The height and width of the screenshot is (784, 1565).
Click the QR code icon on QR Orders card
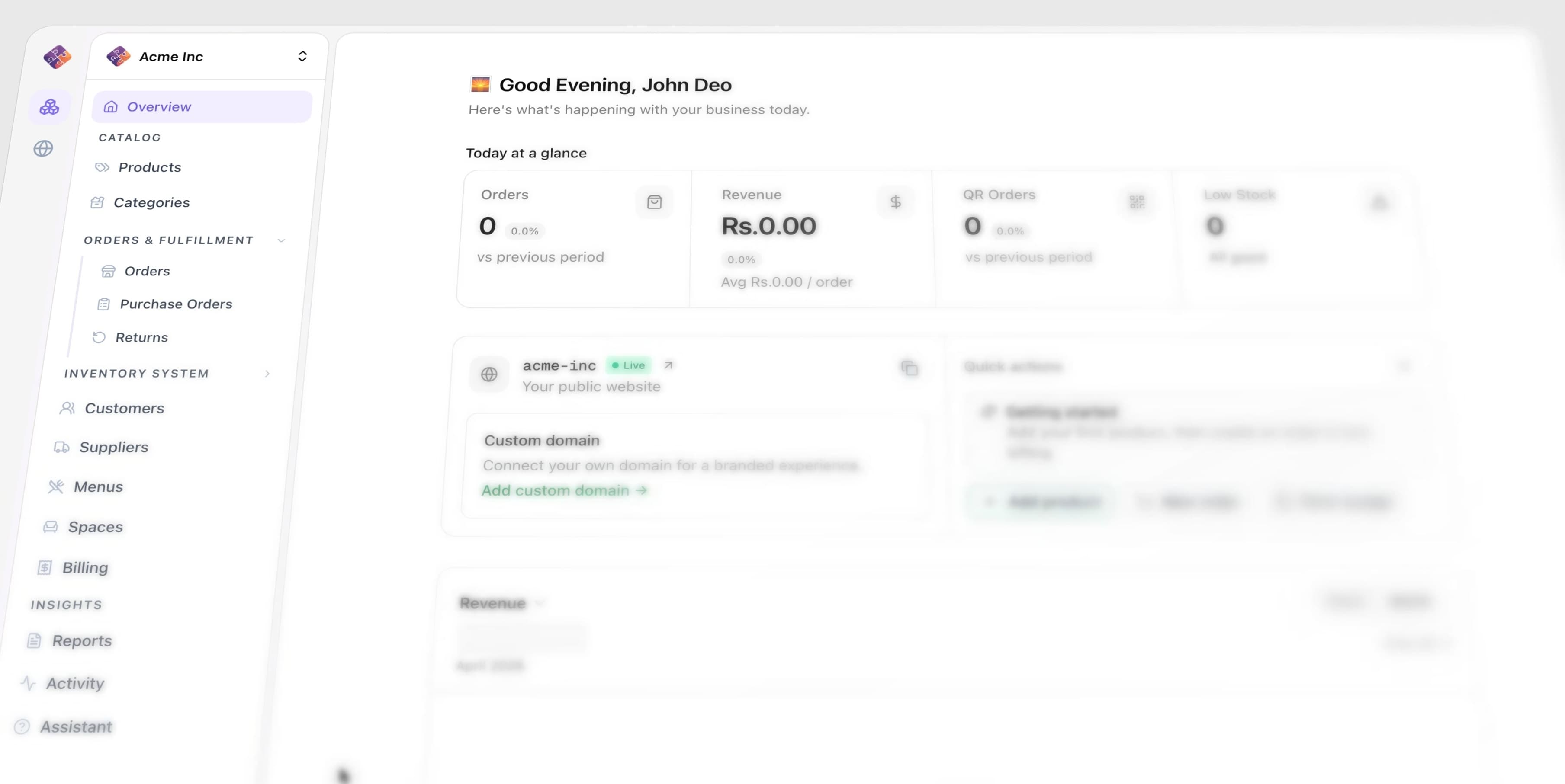click(1137, 203)
